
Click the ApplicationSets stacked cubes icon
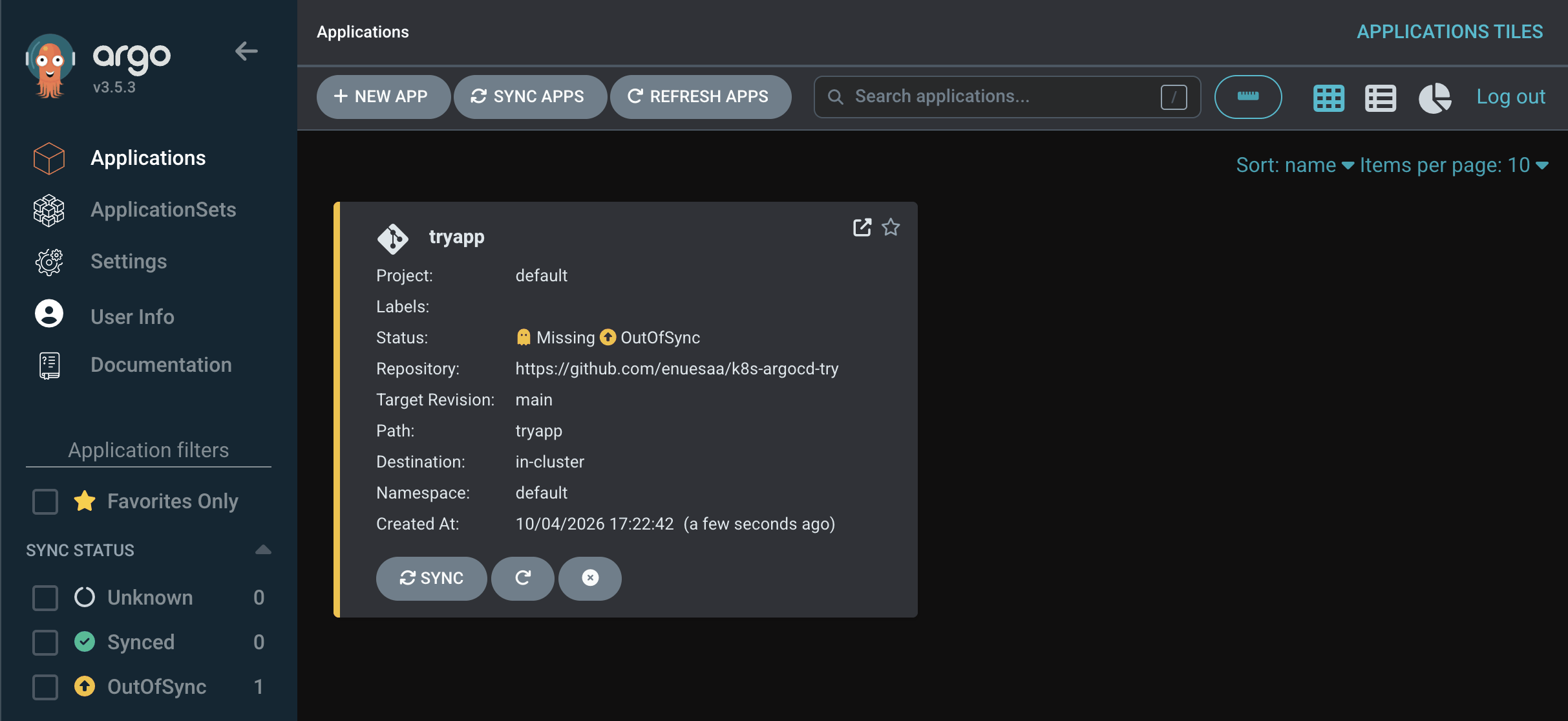pos(49,210)
